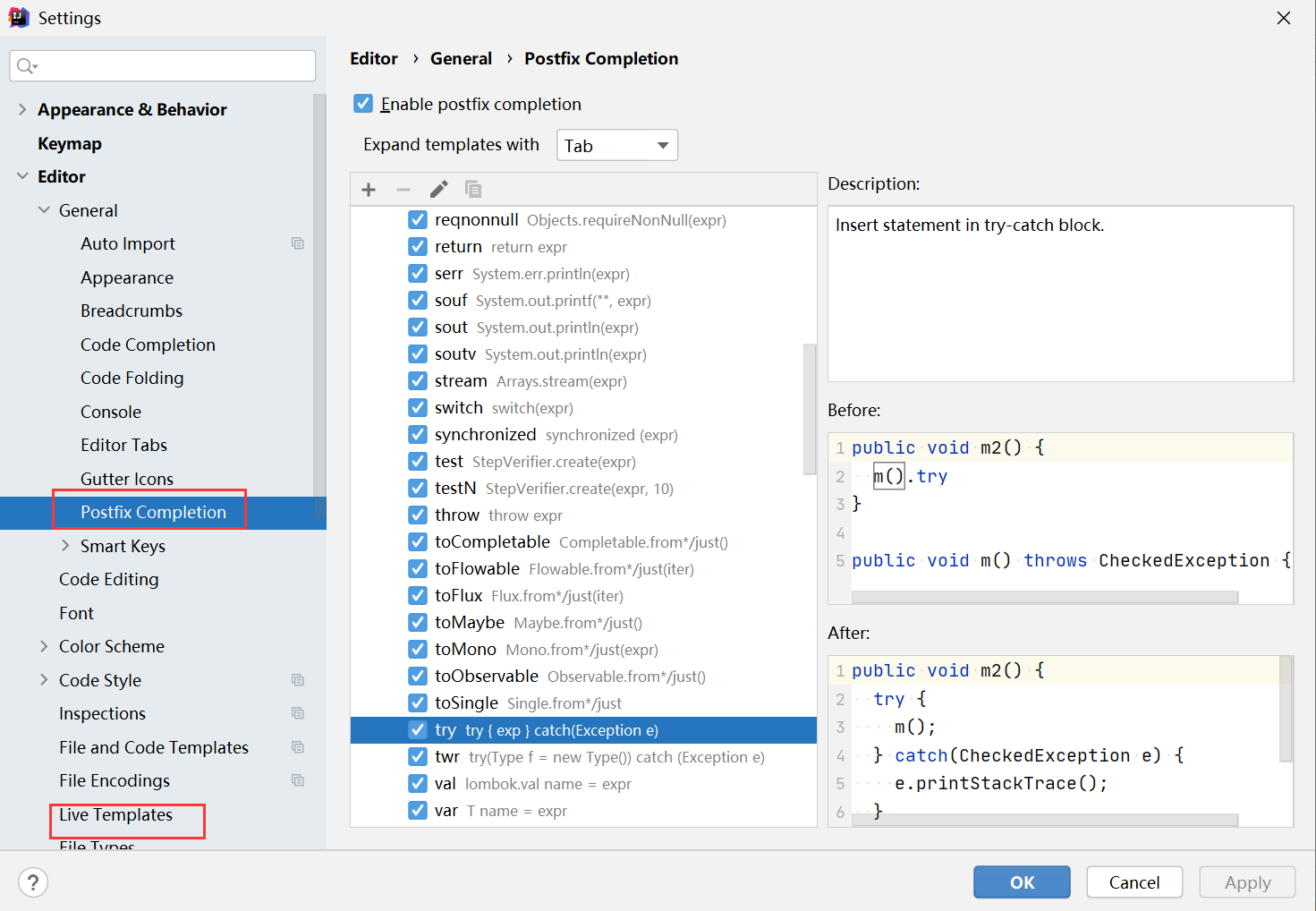Viewport: 1316px width, 911px height.
Task: Click the Apply button
Action: click(1247, 882)
